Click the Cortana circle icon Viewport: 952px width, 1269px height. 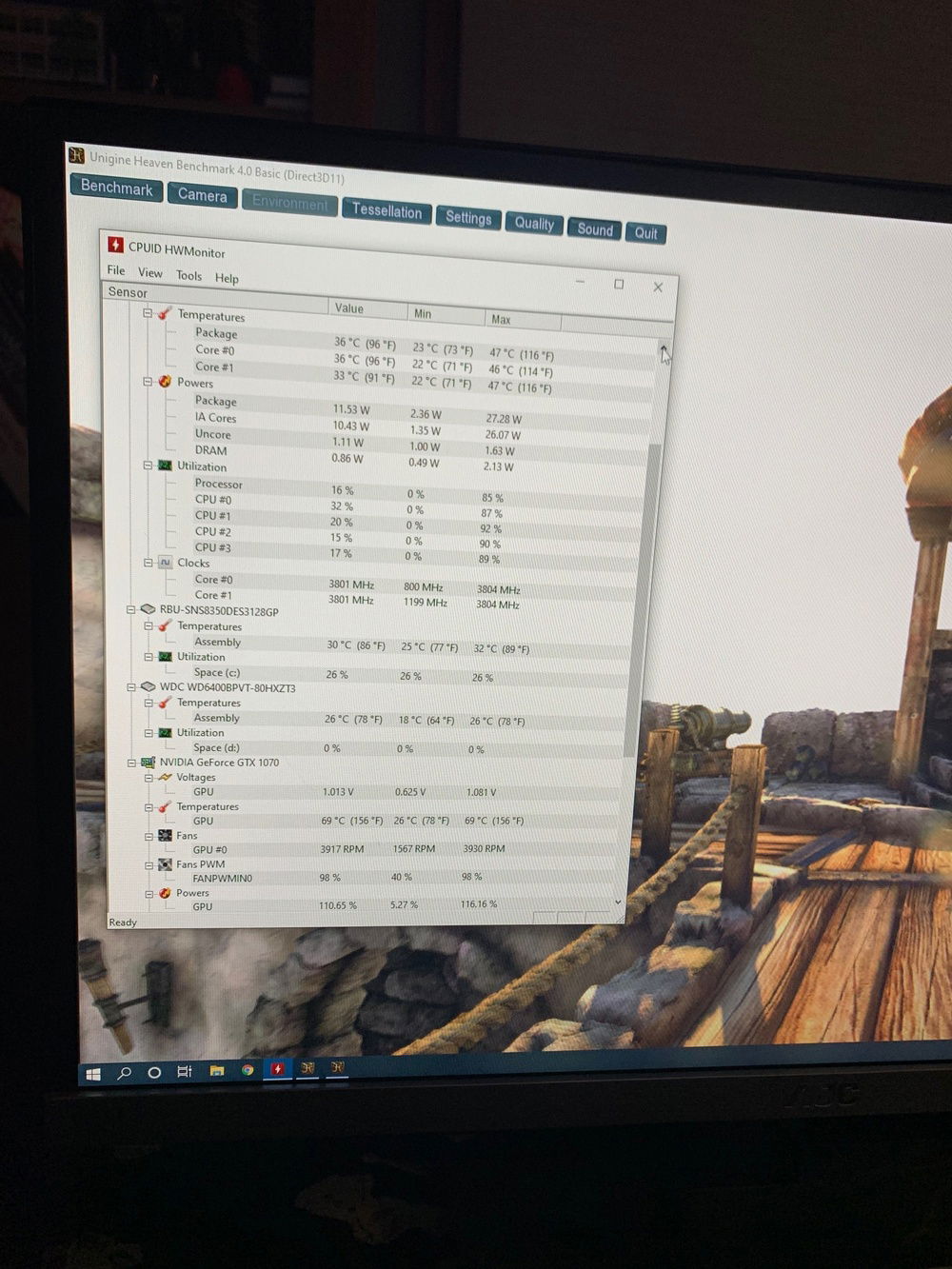coord(154,1073)
